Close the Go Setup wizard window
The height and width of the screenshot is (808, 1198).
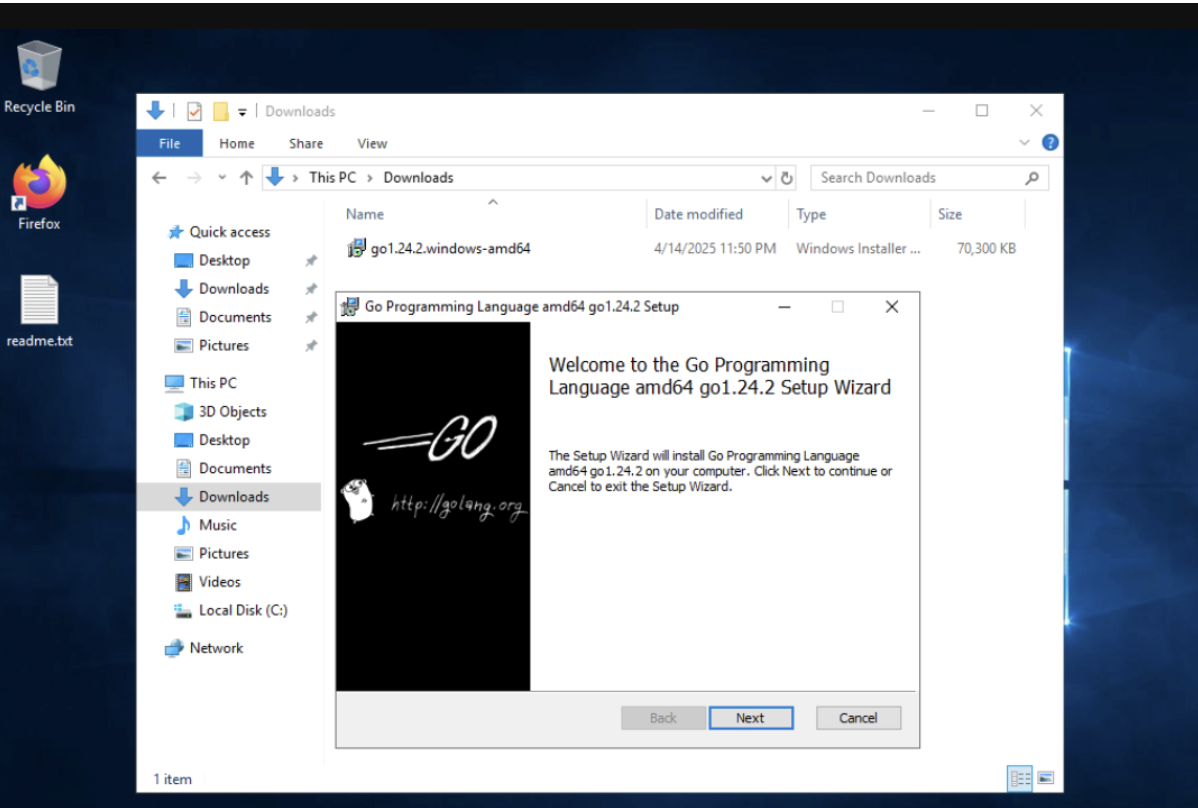click(x=892, y=307)
